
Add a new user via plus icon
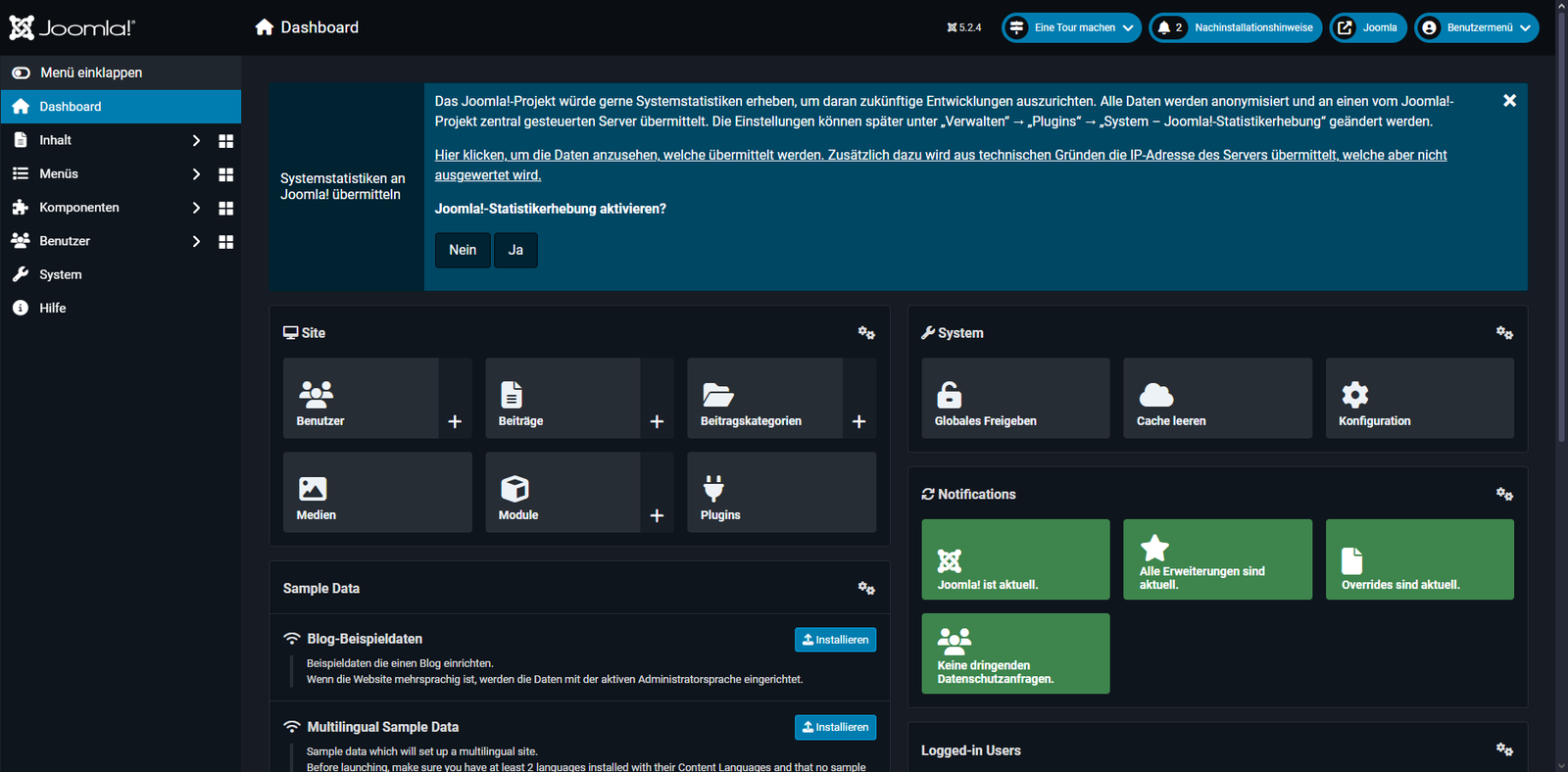click(x=455, y=421)
